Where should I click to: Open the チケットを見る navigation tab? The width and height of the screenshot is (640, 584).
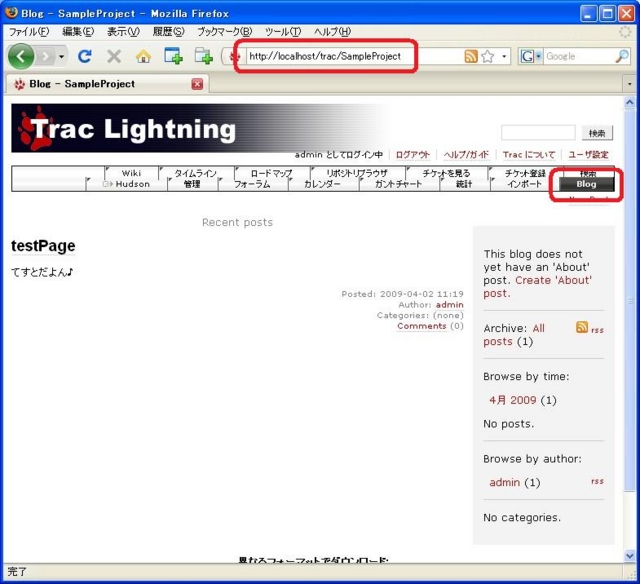coord(447,173)
